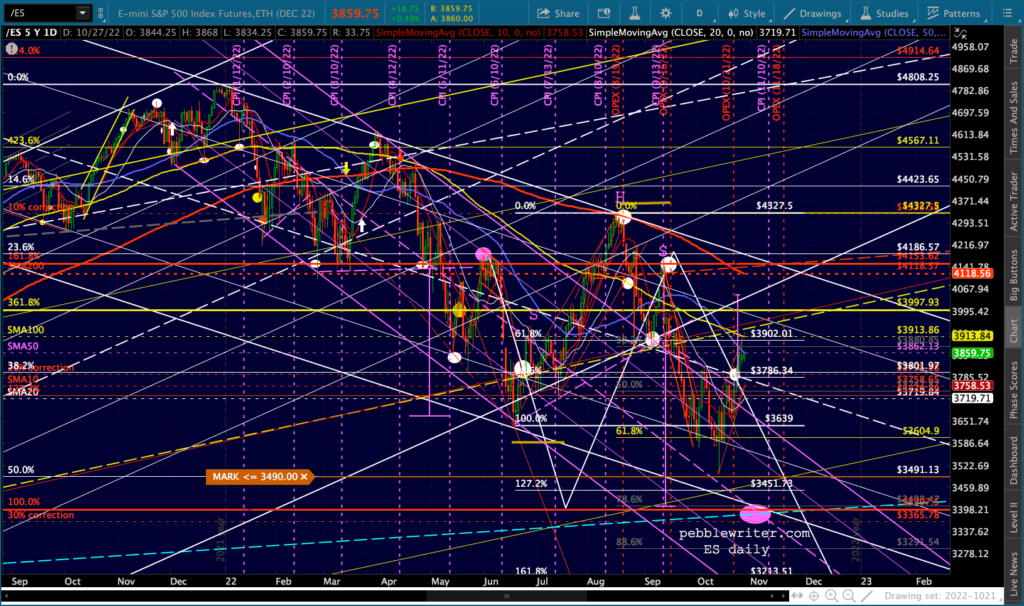The image size is (1024, 606).
Task: Open chart settings gear icon
Action: tap(665, 13)
